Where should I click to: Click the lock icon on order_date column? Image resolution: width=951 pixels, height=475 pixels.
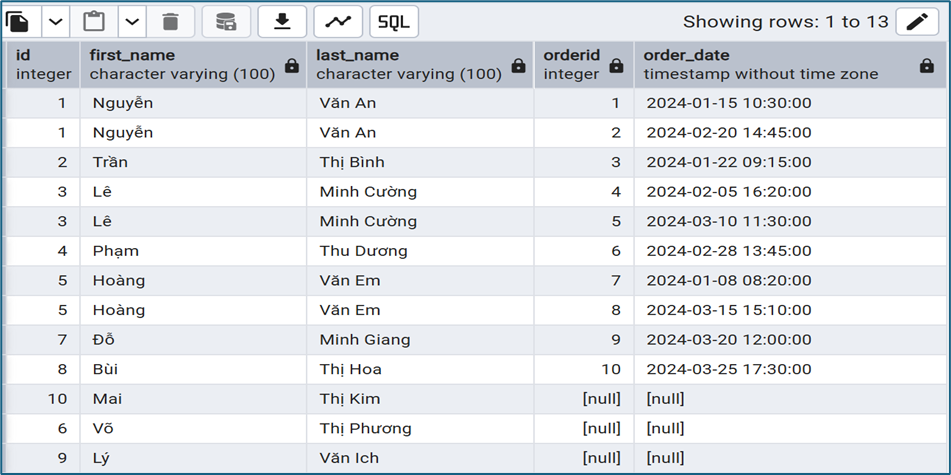click(926, 66)
